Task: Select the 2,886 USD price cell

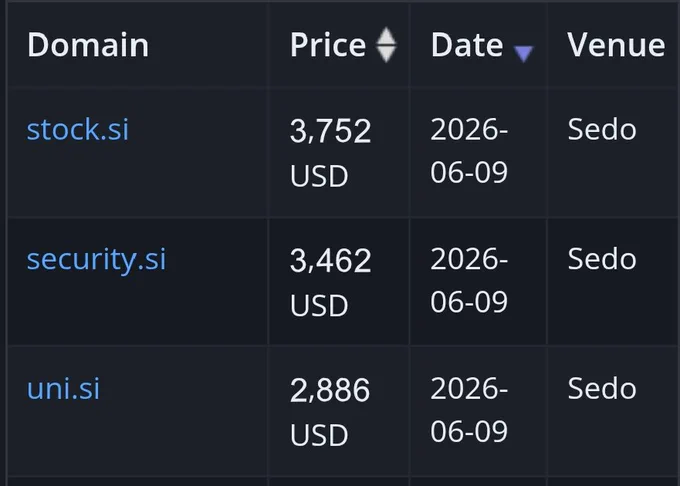Action: [330, 411]
